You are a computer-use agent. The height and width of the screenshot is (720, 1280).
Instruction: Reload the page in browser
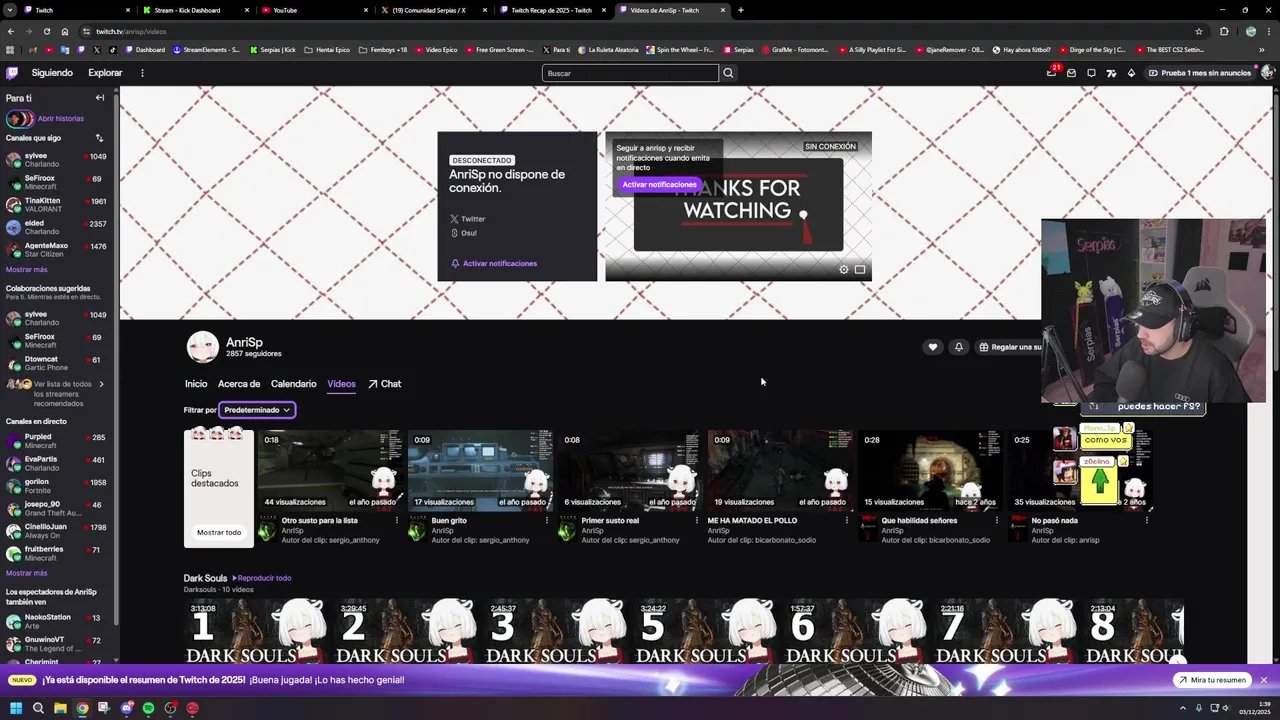click(x=46, y=31)
